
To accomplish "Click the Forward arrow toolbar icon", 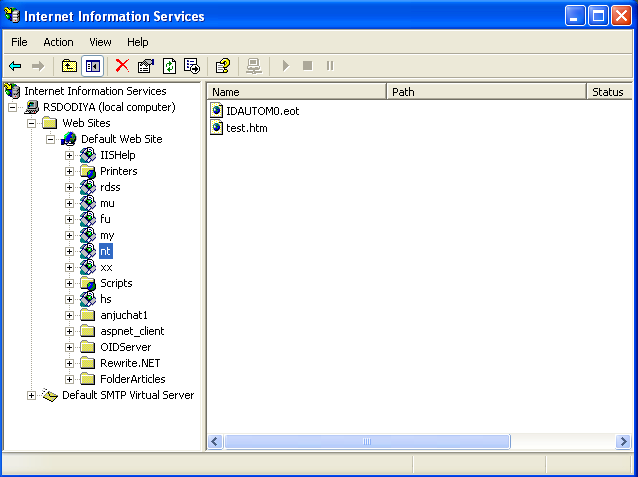I will pos(38,66).
